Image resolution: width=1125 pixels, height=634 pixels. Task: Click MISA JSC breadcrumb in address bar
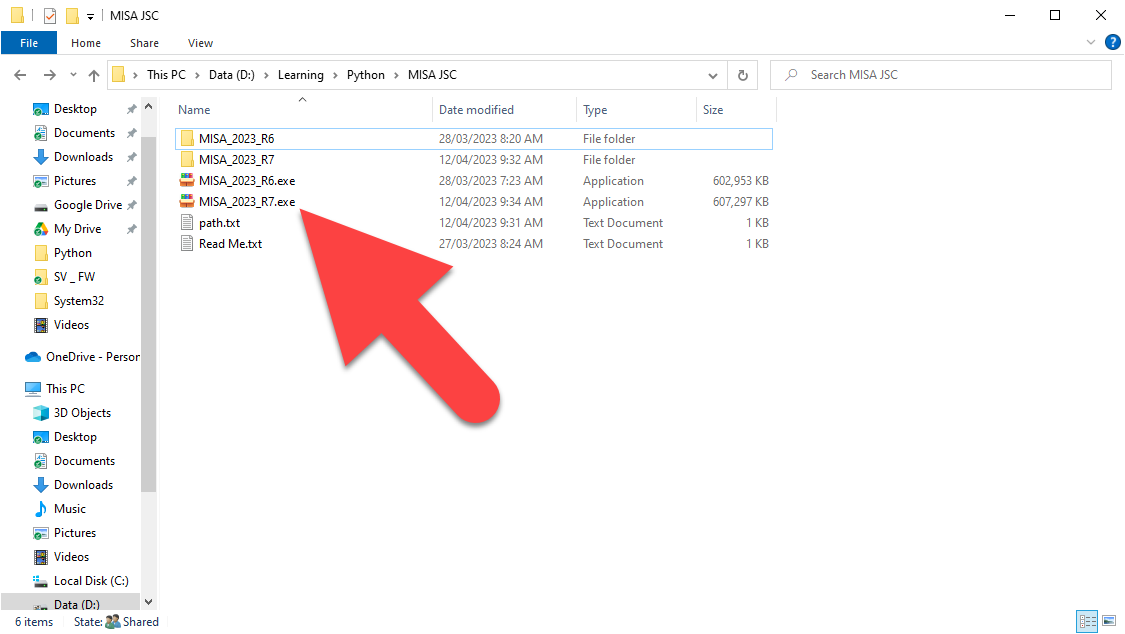click(432, 75)
